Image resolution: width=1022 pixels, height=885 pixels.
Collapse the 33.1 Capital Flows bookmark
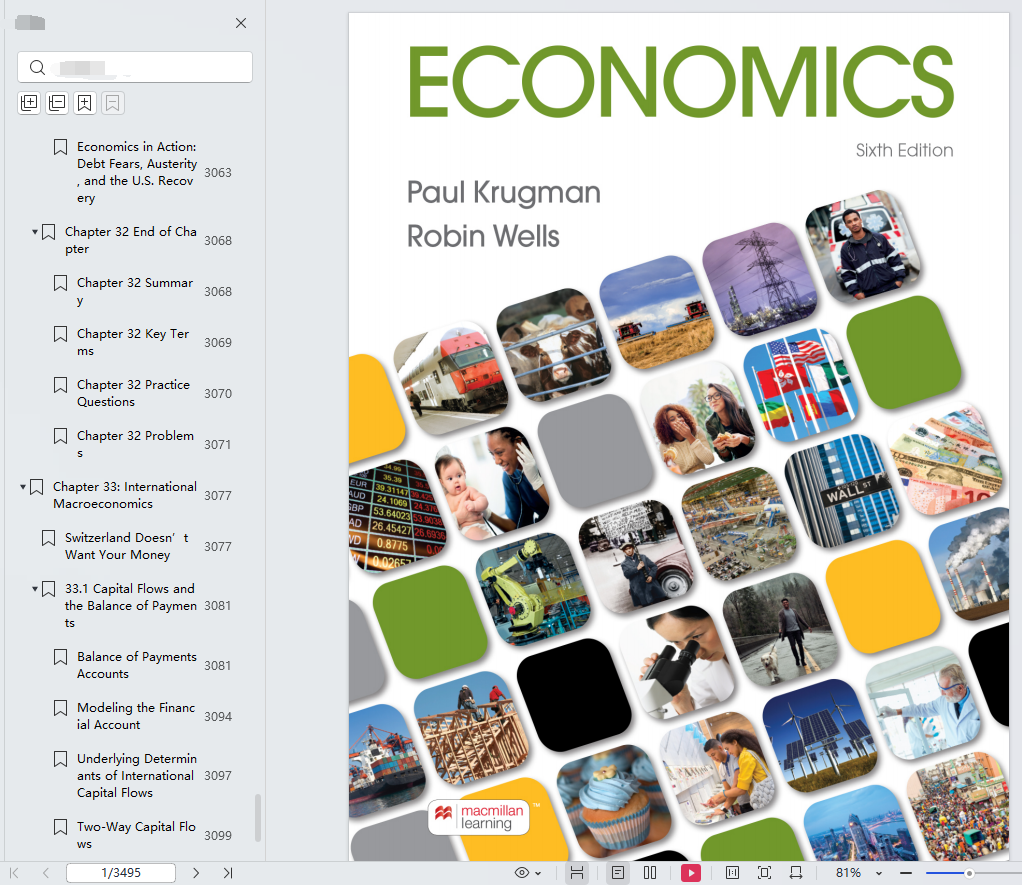point(35,588)
